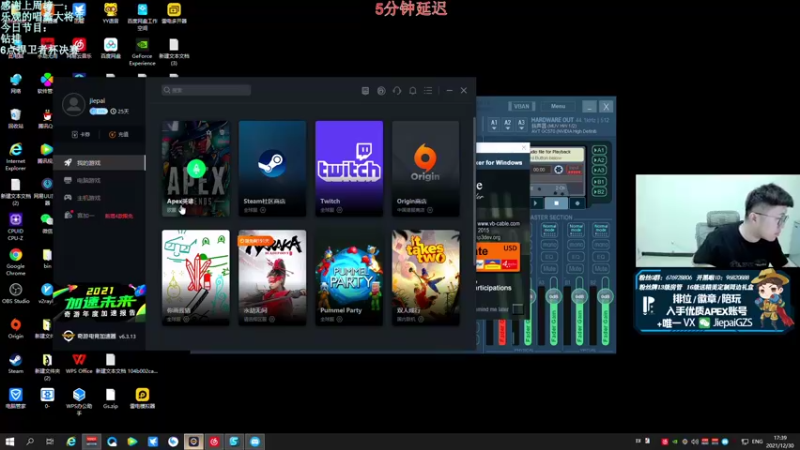Viewport: 800px width, 450px height.
Task: Open the notification bell in accelerator toolbar
Action: click(x=413, y=90)
